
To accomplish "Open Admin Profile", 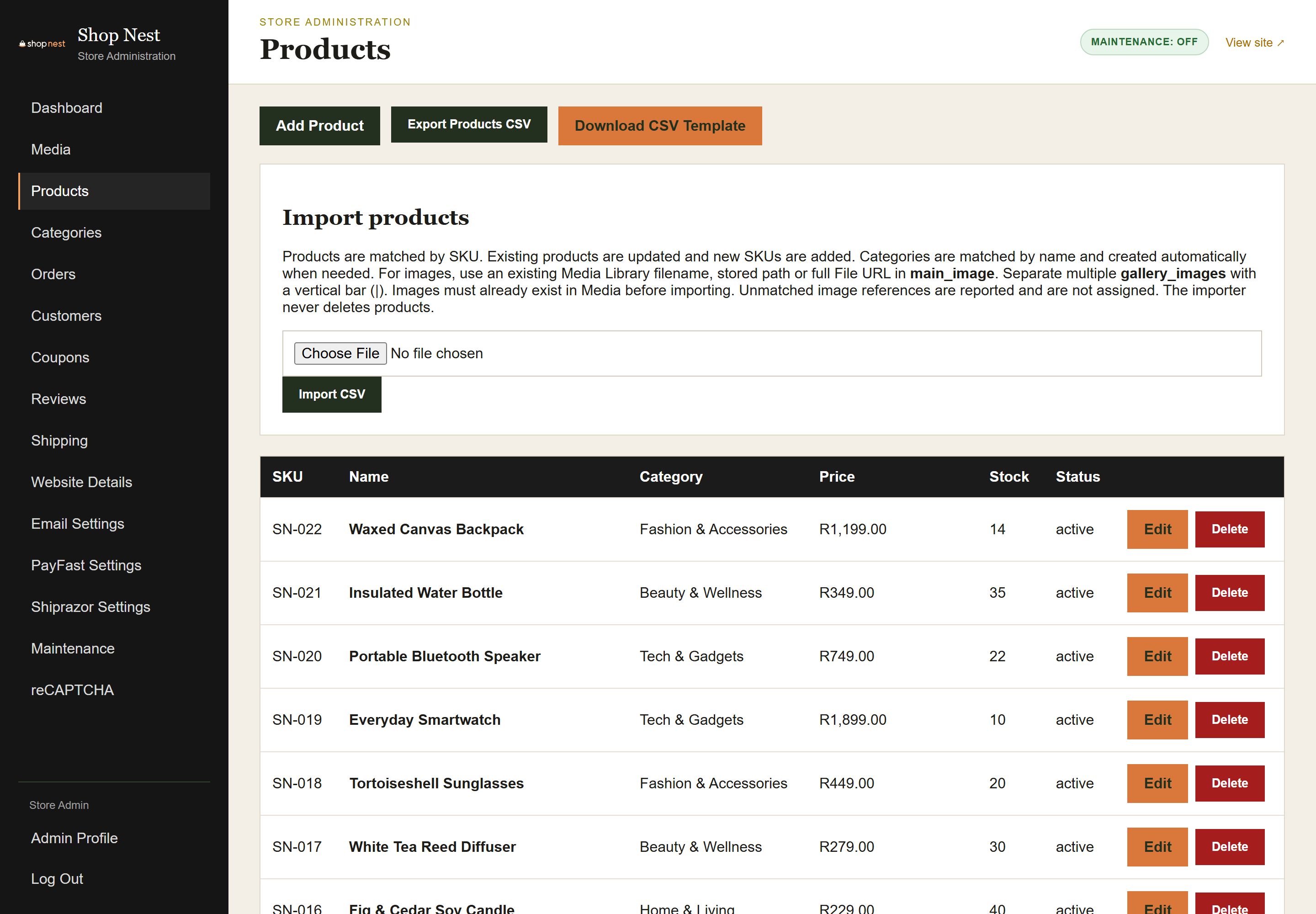I will (114, 838).
